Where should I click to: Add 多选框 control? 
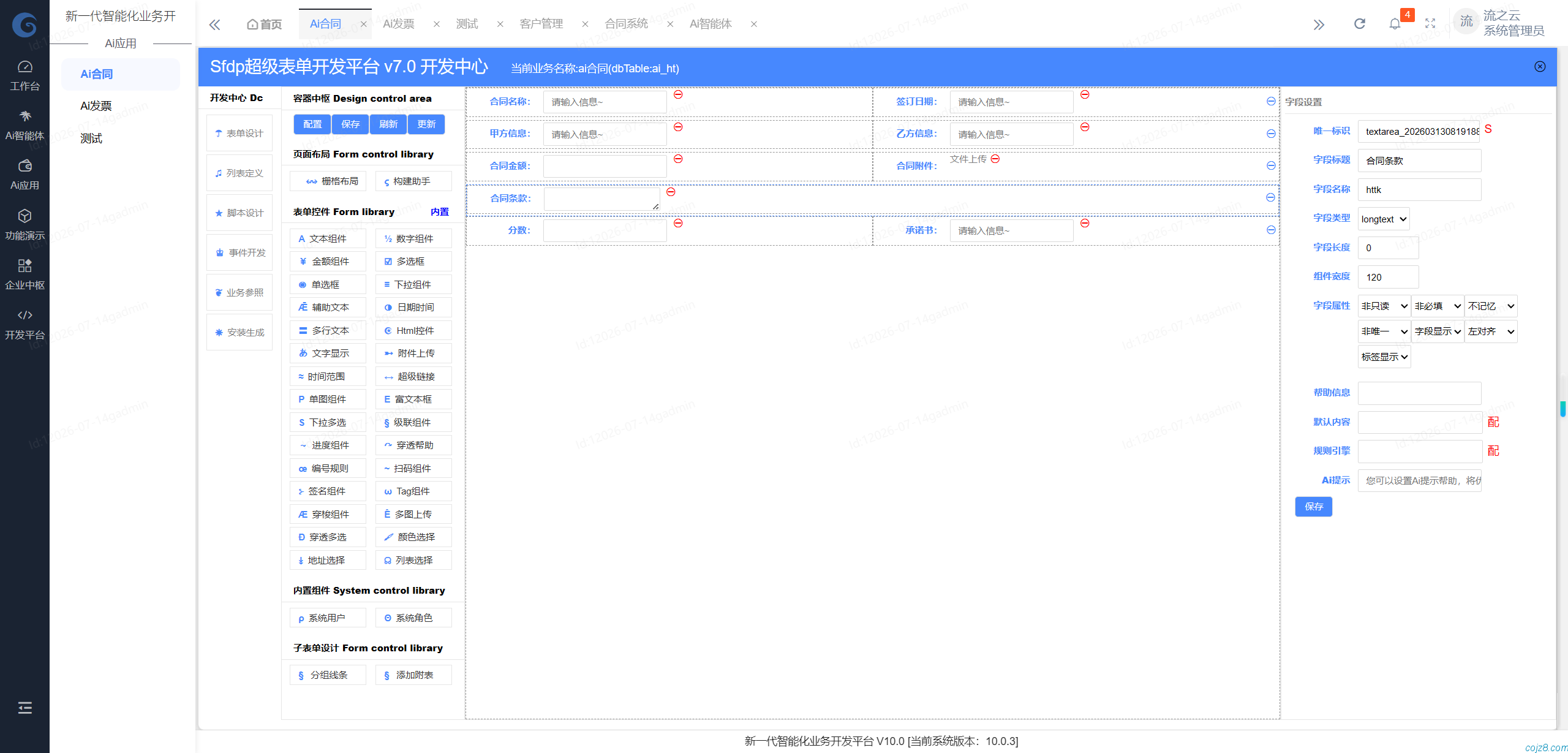[413, 262]
